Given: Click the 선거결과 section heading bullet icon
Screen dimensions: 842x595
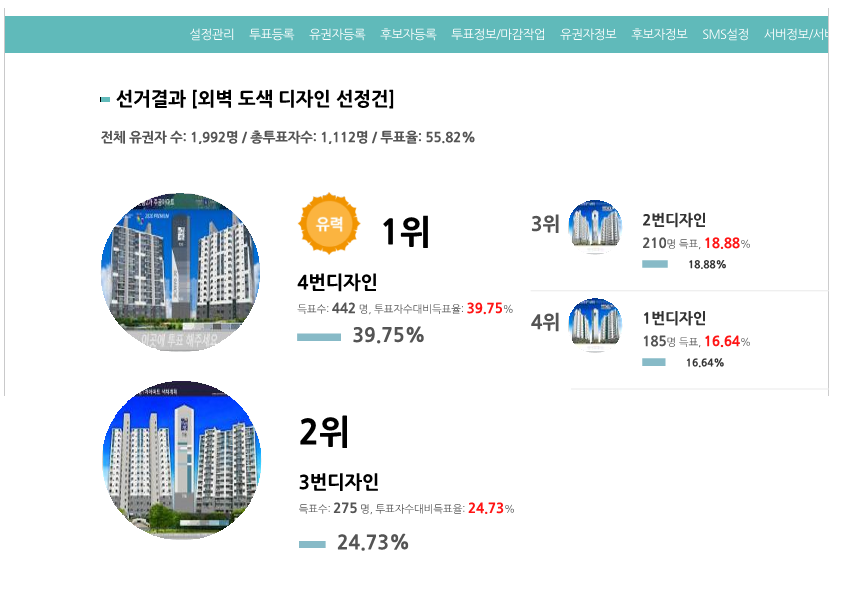Looking at the screenshot, I should [105, 99].
